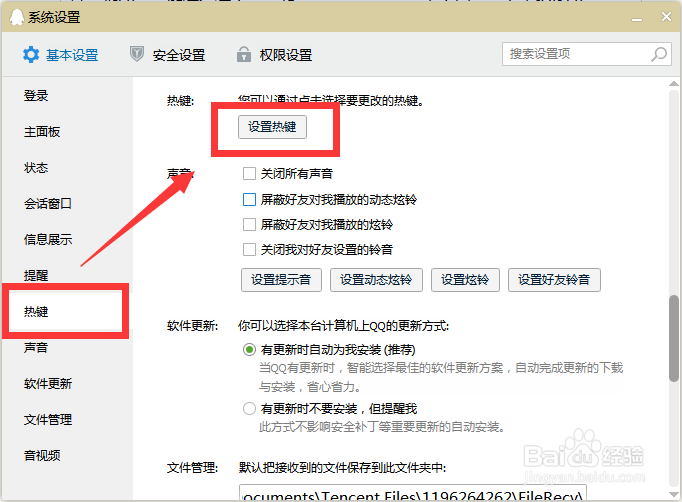Click the 软件更新: section label
Screen dimensions: 682x502
[x=193, y=326]
